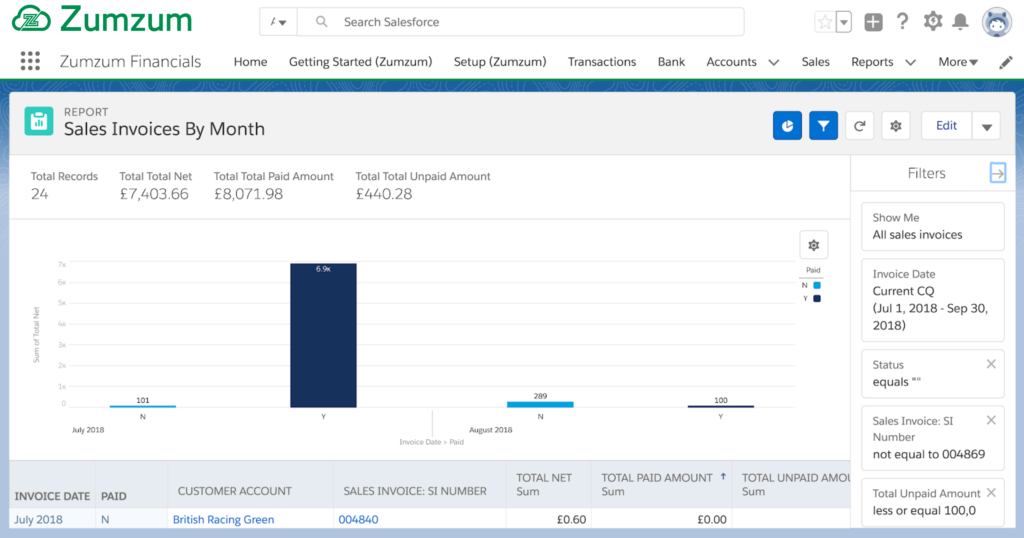
Task: Open the notifications bell
Action: [961, 22]
